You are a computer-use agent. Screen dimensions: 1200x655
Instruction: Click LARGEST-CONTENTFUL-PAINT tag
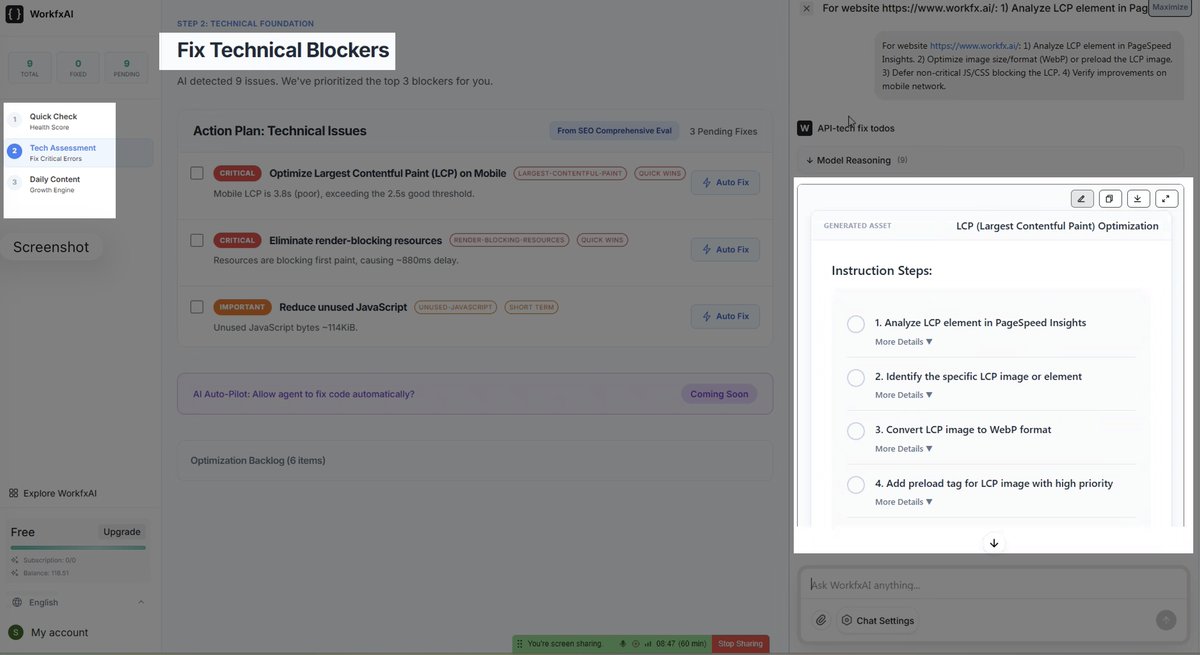(570, 173)
